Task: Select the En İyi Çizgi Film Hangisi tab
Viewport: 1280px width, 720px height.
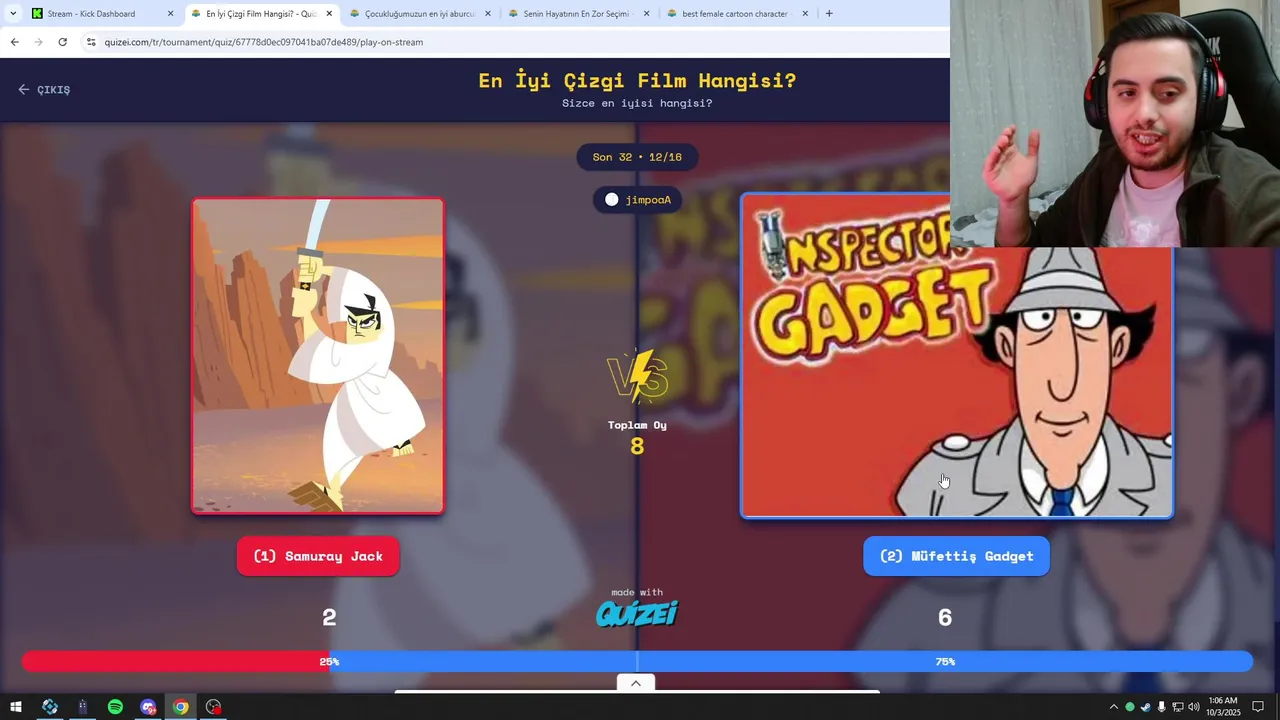Action: (262, 13)
